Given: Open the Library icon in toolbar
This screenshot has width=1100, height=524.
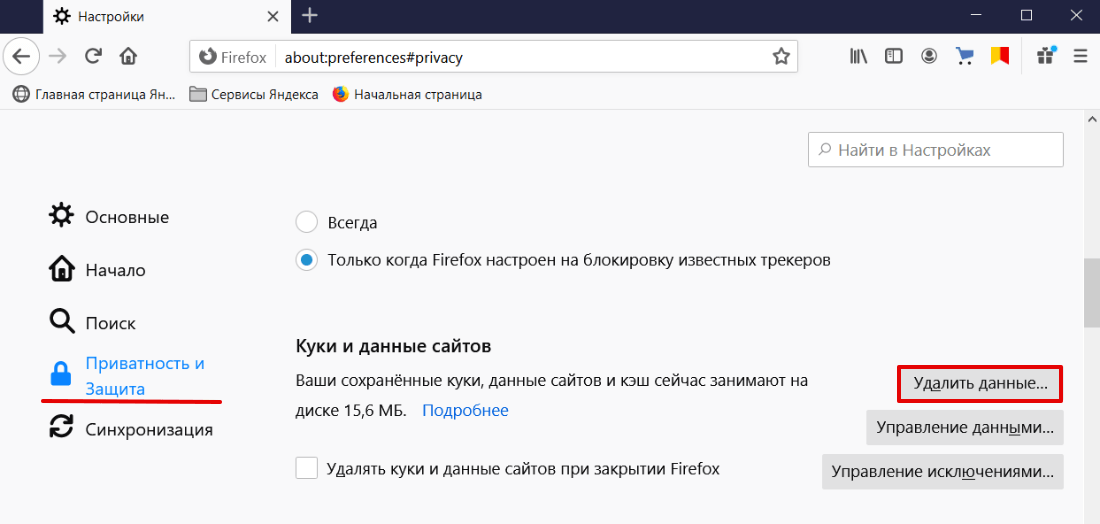Looking at the screenshot, I should point(859,57).
